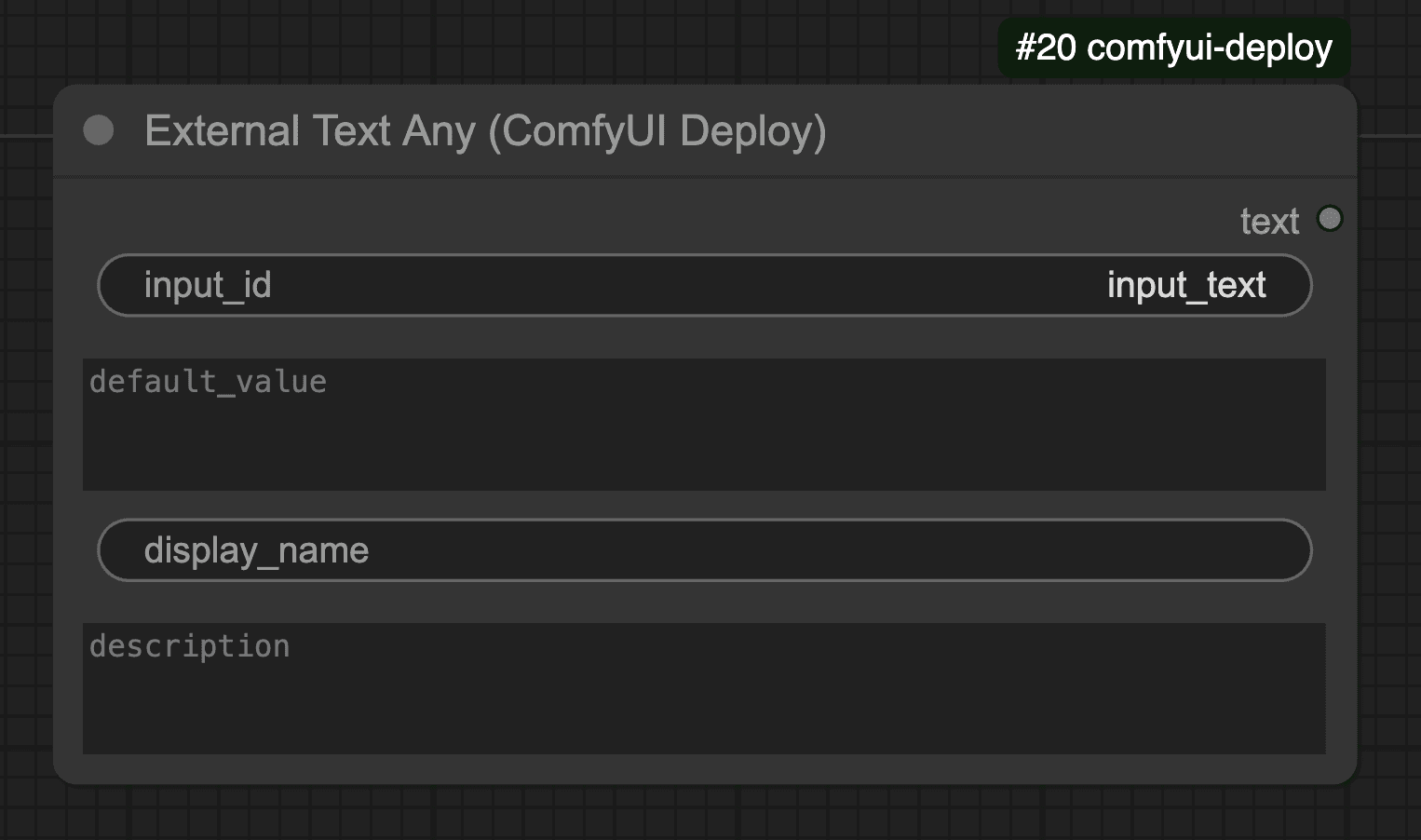
Task: Click the text label near the output port
Action: click(1268, 220)
